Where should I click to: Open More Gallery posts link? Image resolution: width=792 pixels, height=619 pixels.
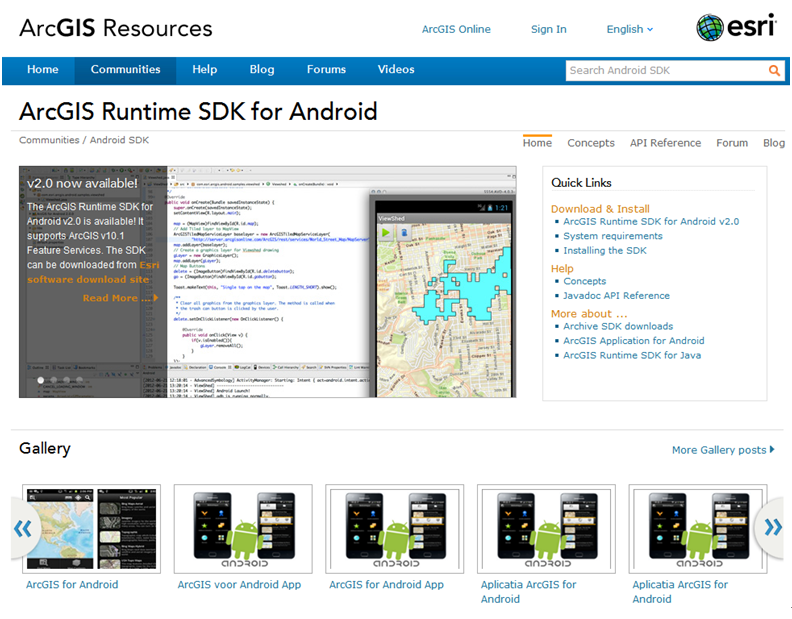click(723, 450)
